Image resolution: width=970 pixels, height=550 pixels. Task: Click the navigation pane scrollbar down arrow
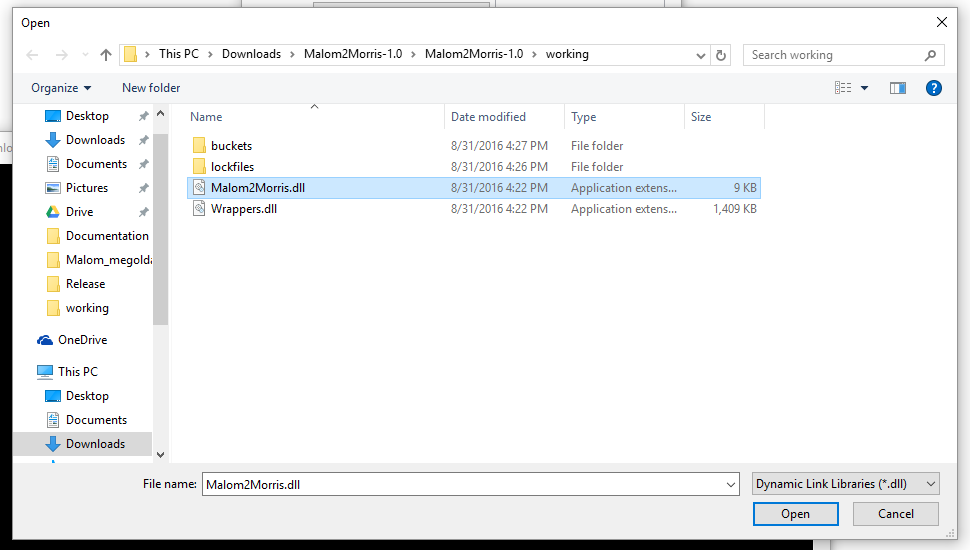point(160,454)
